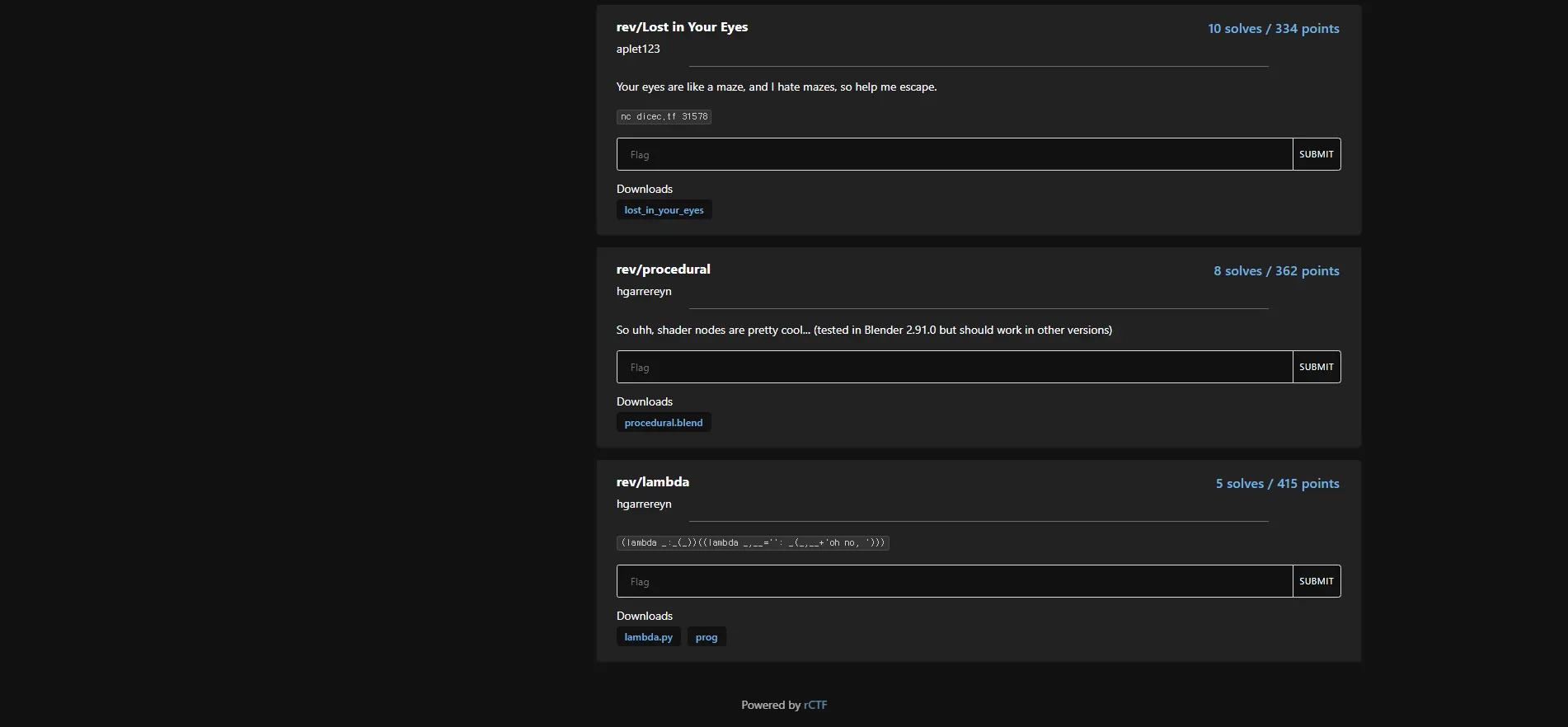Click the 'Your eyes are like a maze' description
The image size is (1568, 727).
click(777, 87)
